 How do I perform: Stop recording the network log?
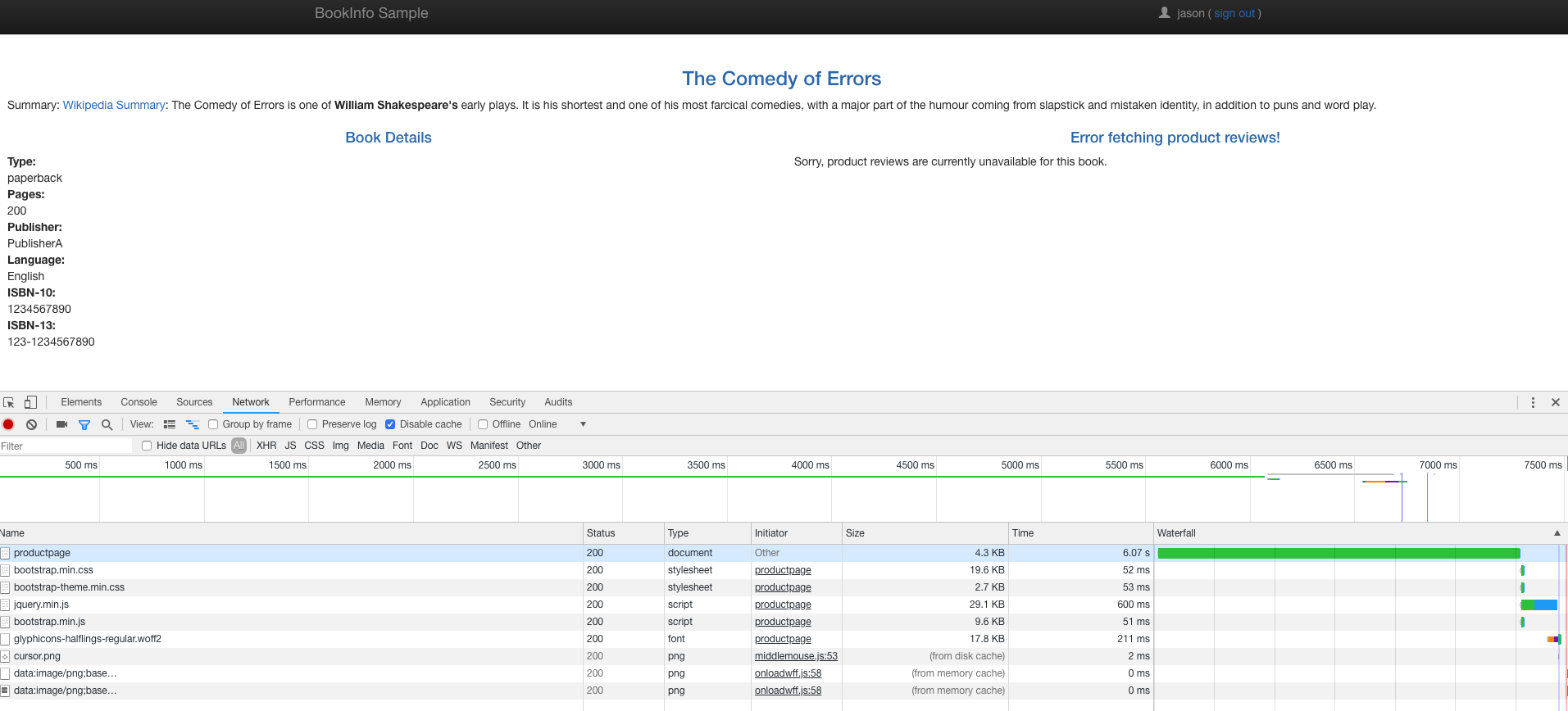pos(9,424)
